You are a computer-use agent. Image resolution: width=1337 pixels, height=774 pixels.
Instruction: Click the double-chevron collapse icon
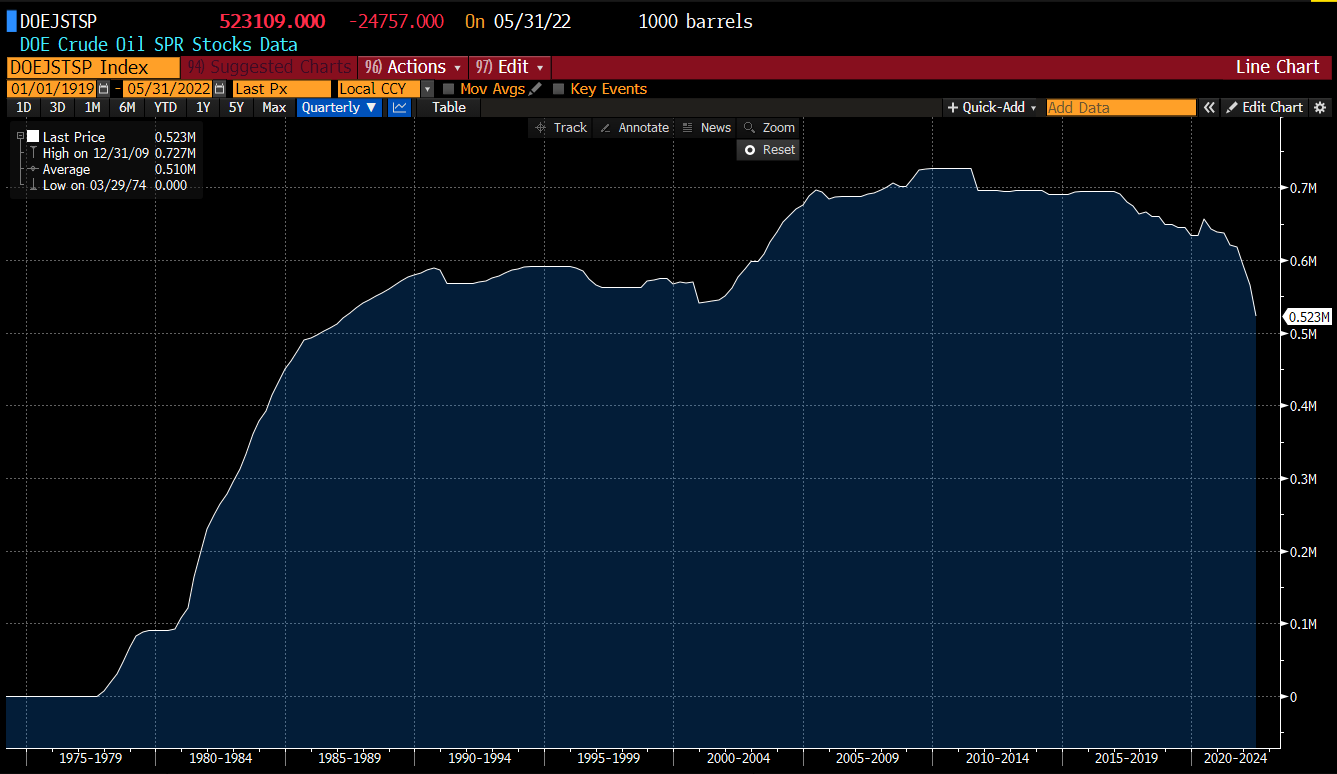coord(1209,107)
